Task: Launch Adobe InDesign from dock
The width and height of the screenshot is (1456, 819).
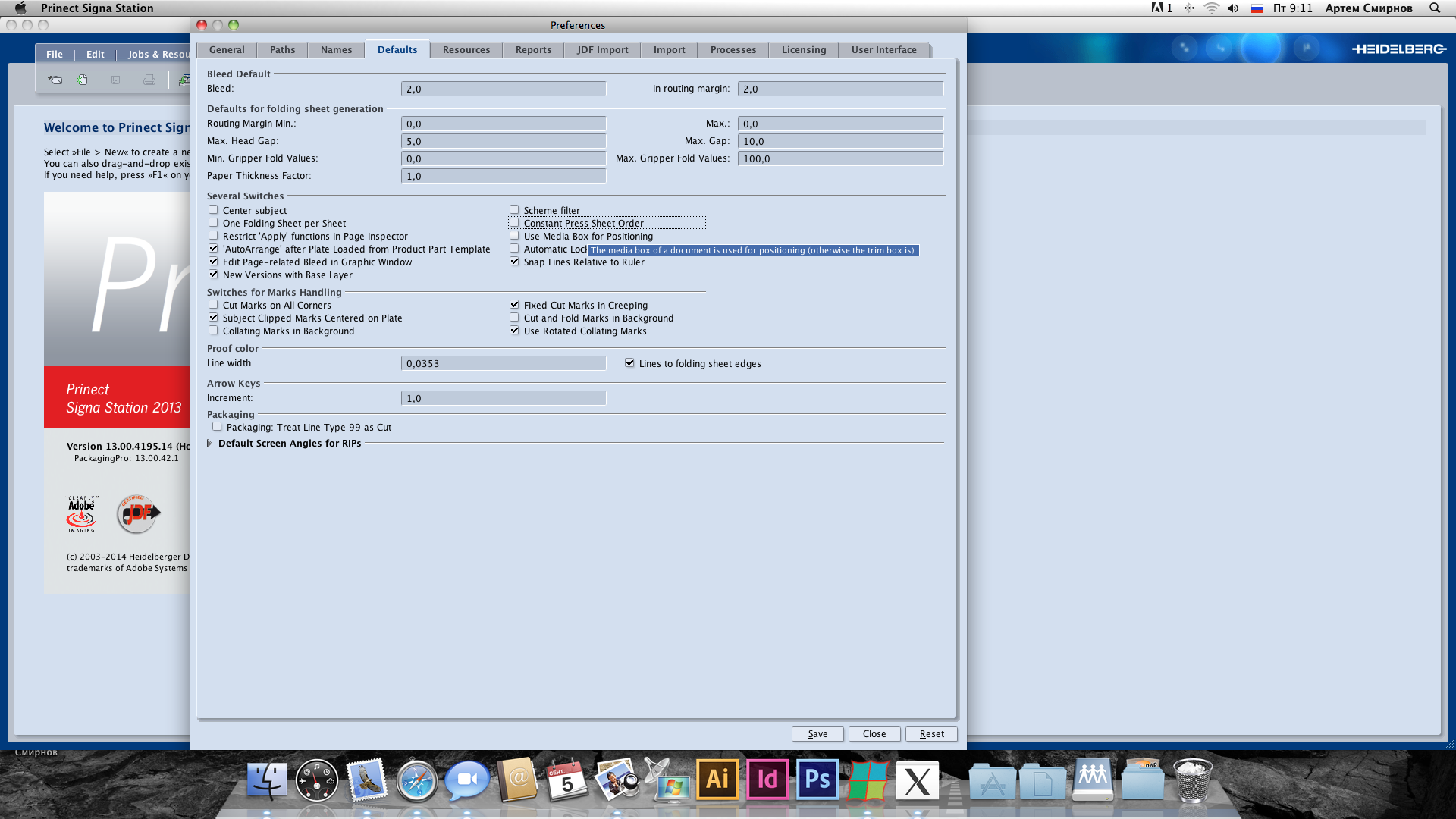Action: coord(767,779)
